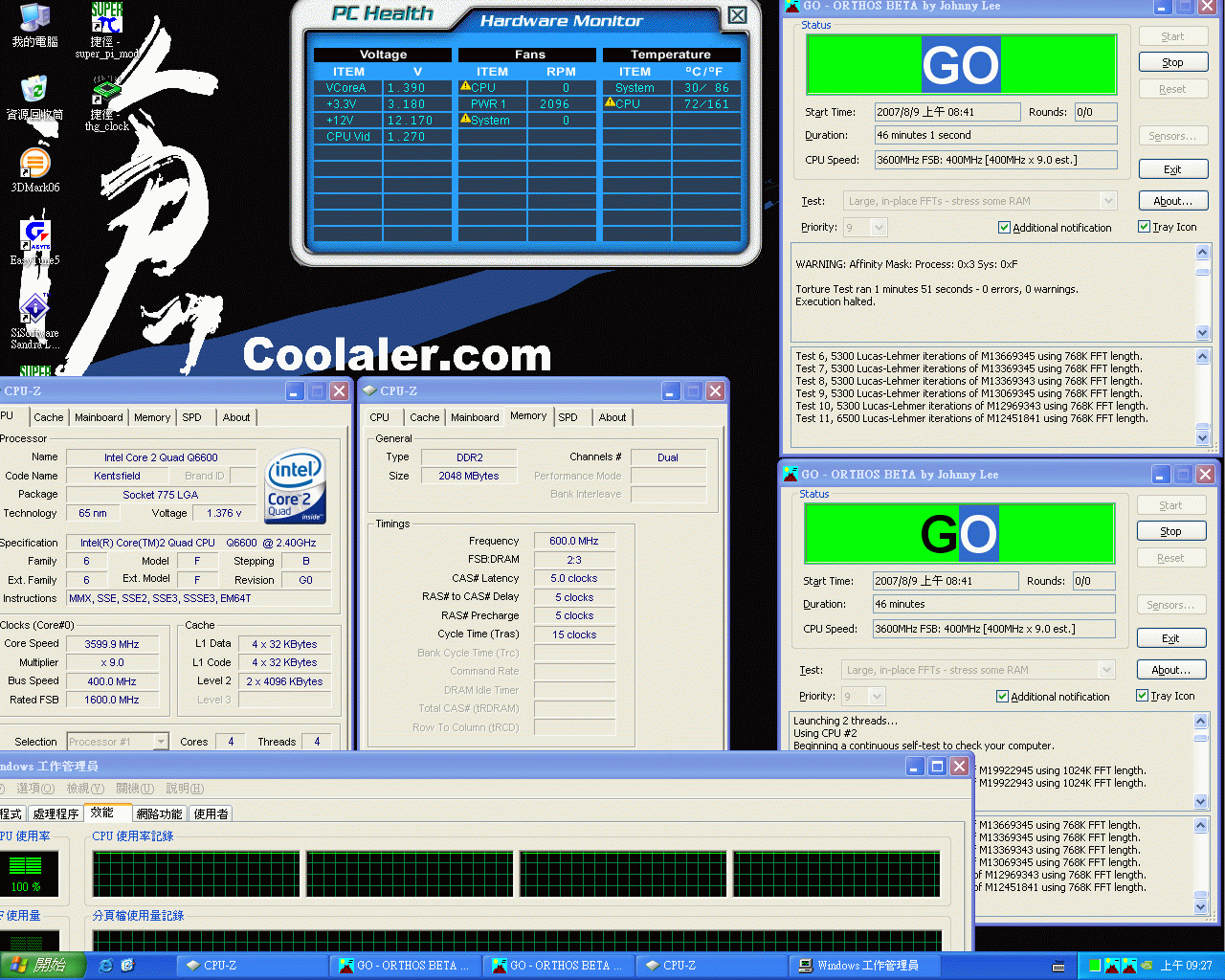The height and width of the screenshot is (980, 1225).
Task: Open the 檢視(V) menu in Task Manager
Action: (x=85, y=789)
